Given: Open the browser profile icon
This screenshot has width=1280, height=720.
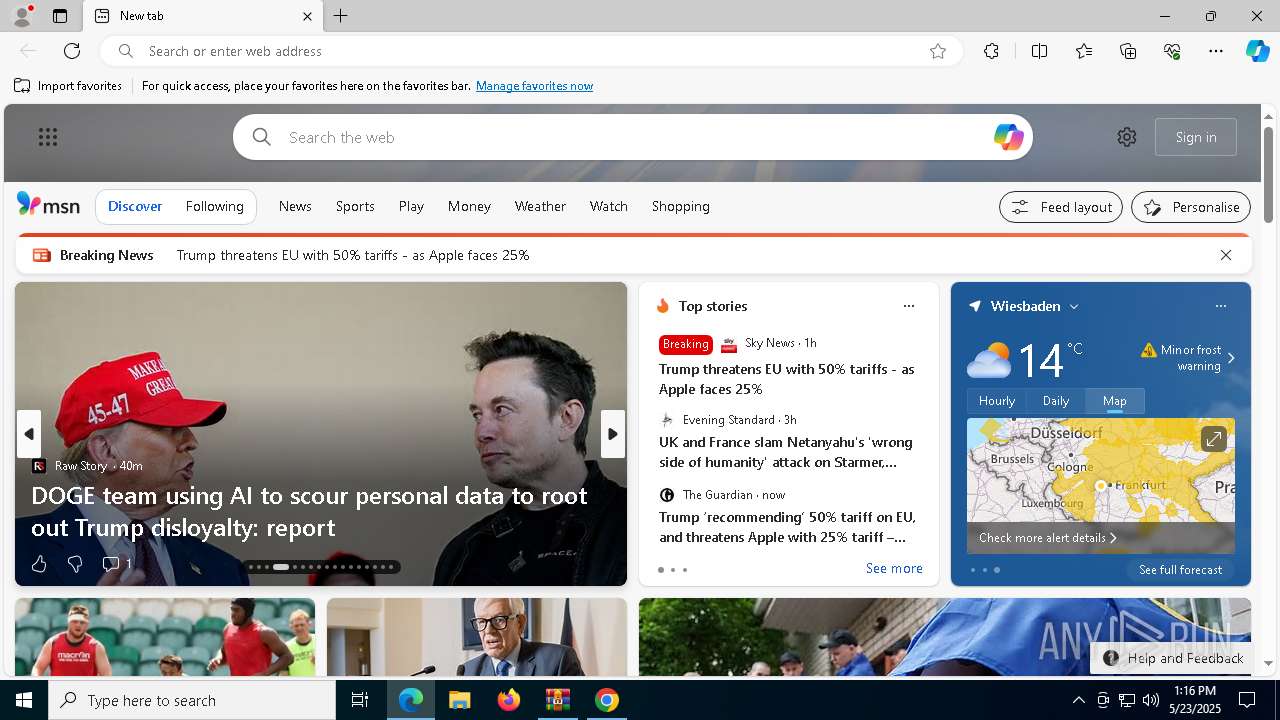Looking at the screenshot, I should pos(21,16).
